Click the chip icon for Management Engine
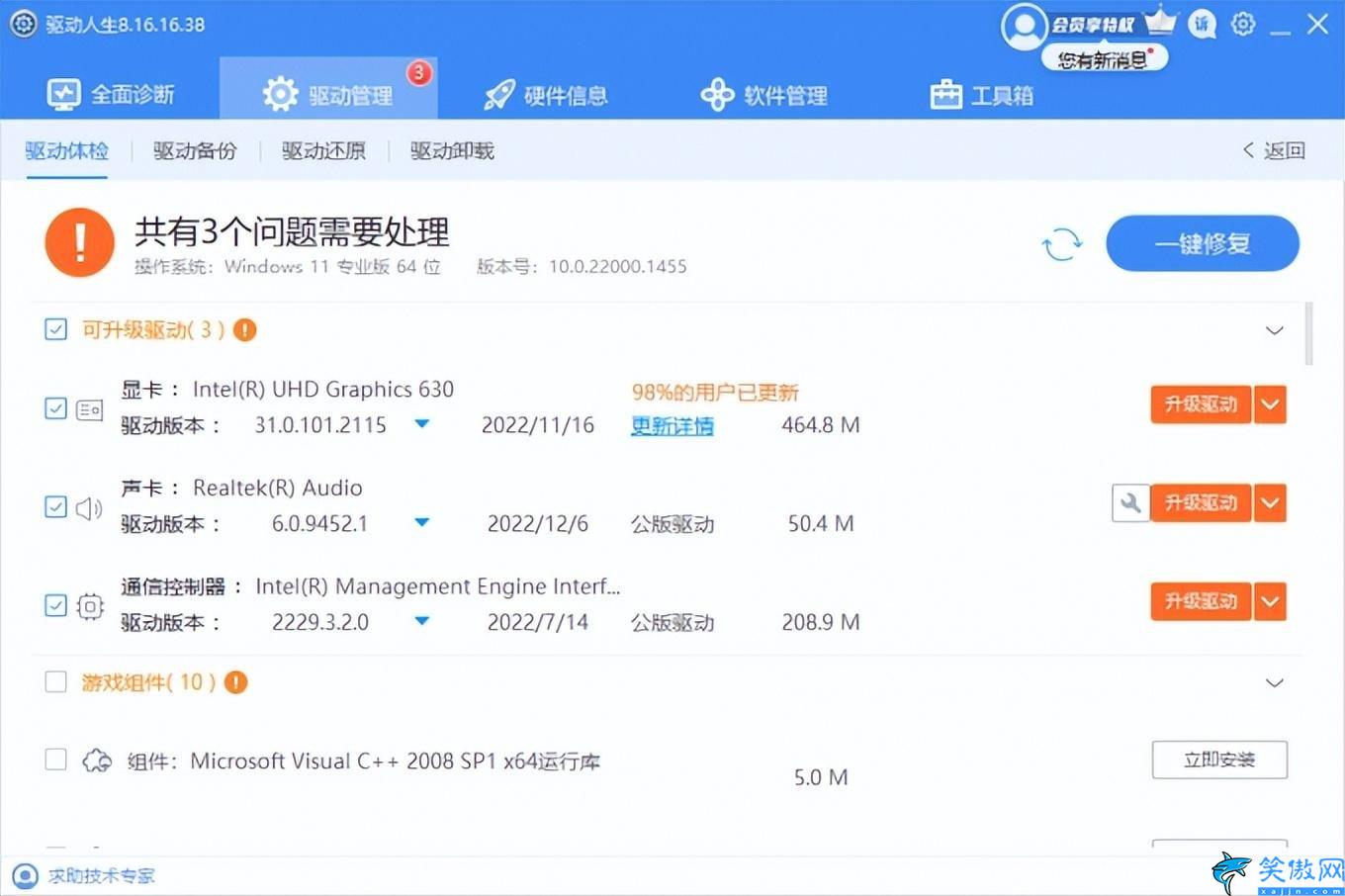The height and width of the screenshot is (896, 1345). point(90,606)
